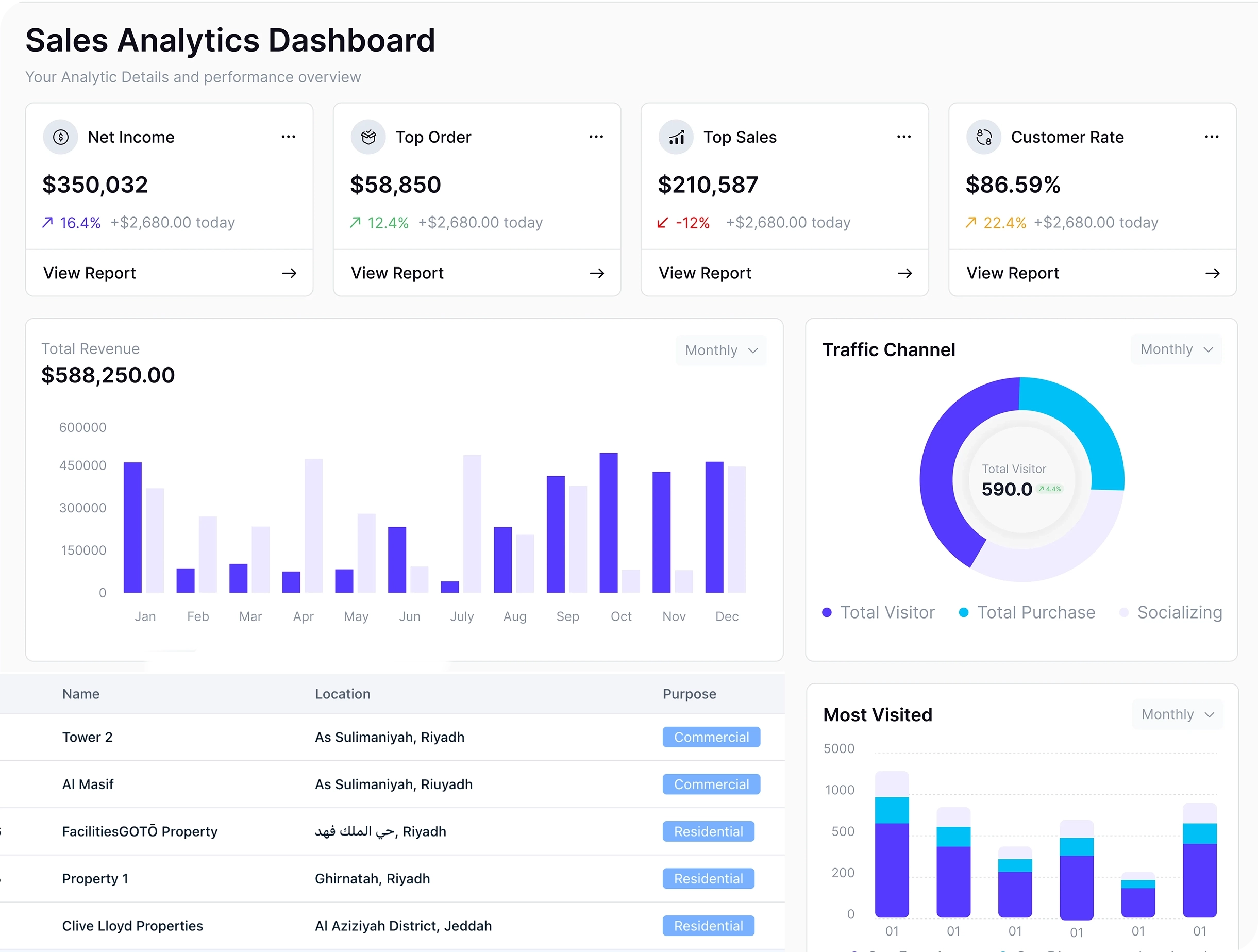Open Customer Rate card more options menu
The width and height of the screenshot is (1258, 952).
point(1212,137)
